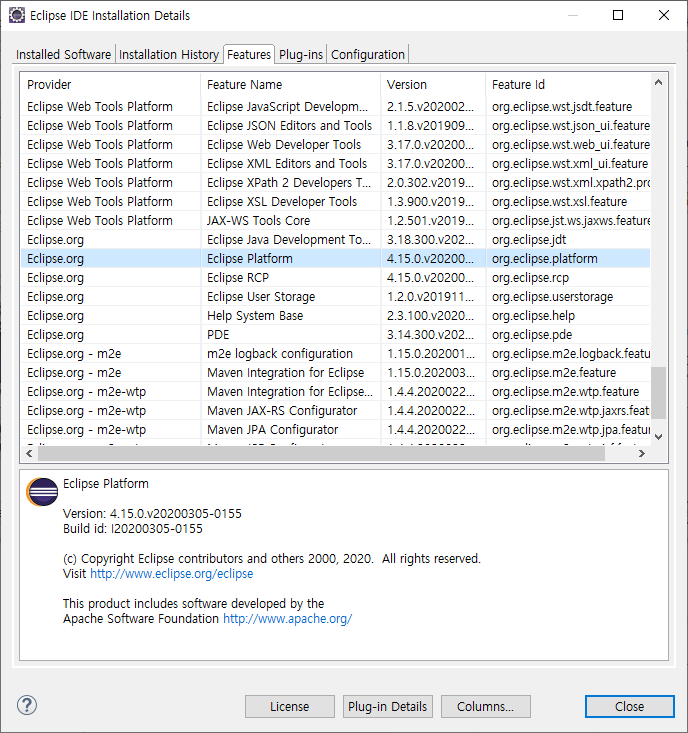Click the horizontal scrollbar right arrow
688x733 pixels.
pos(642,453)
